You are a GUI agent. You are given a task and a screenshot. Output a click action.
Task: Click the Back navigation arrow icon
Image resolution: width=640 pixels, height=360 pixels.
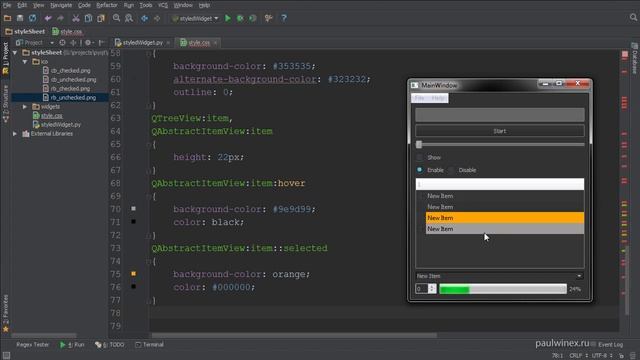144,18
